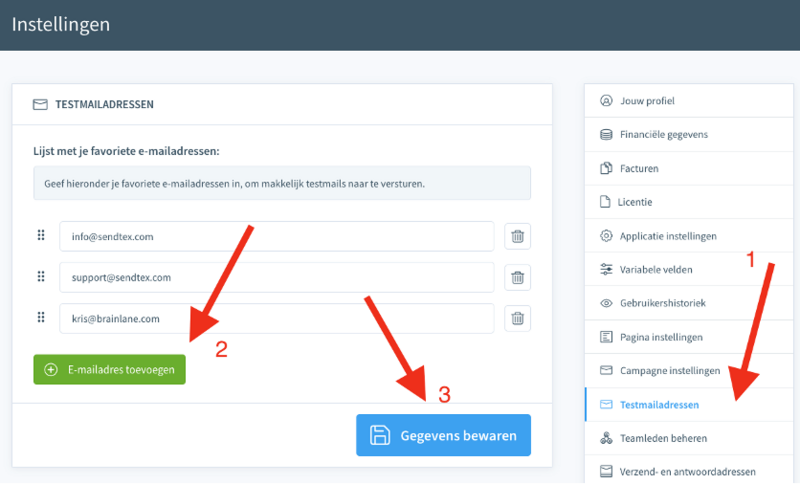Go to the Licentie settings page
This screenshot has height=484, width=800.
635,202
